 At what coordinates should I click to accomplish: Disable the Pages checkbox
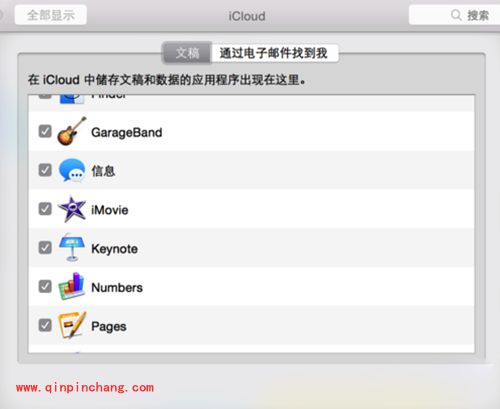[45, 325]
